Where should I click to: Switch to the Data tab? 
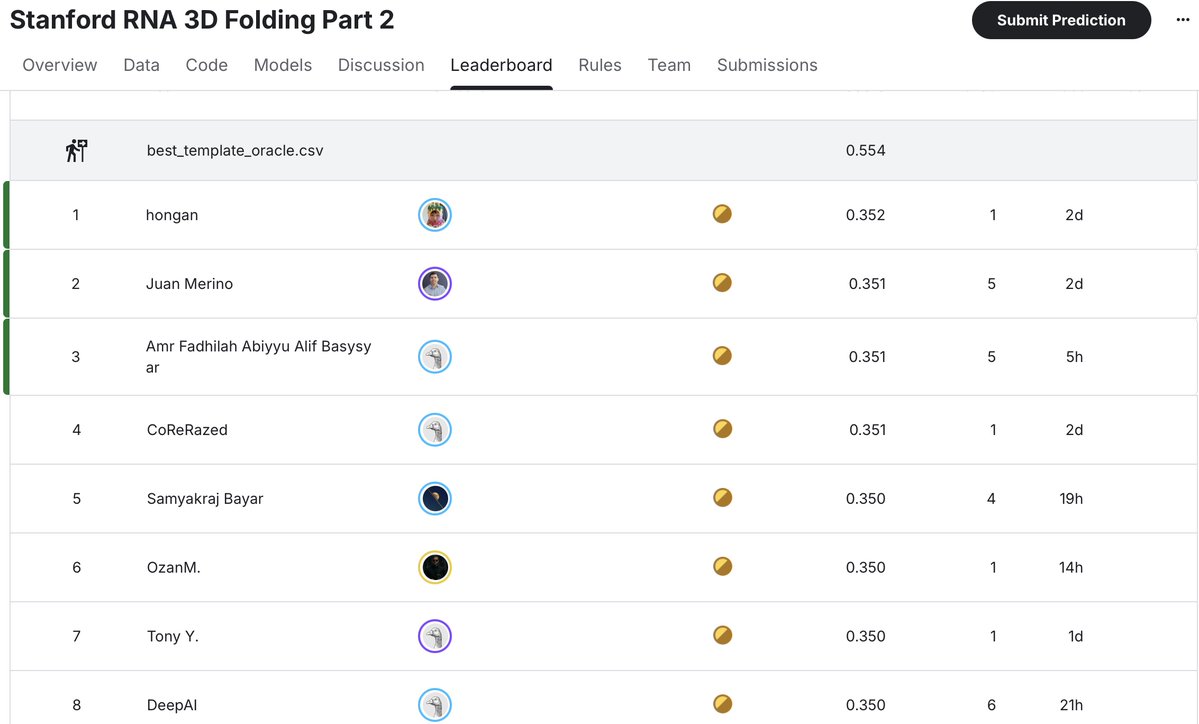141,65
